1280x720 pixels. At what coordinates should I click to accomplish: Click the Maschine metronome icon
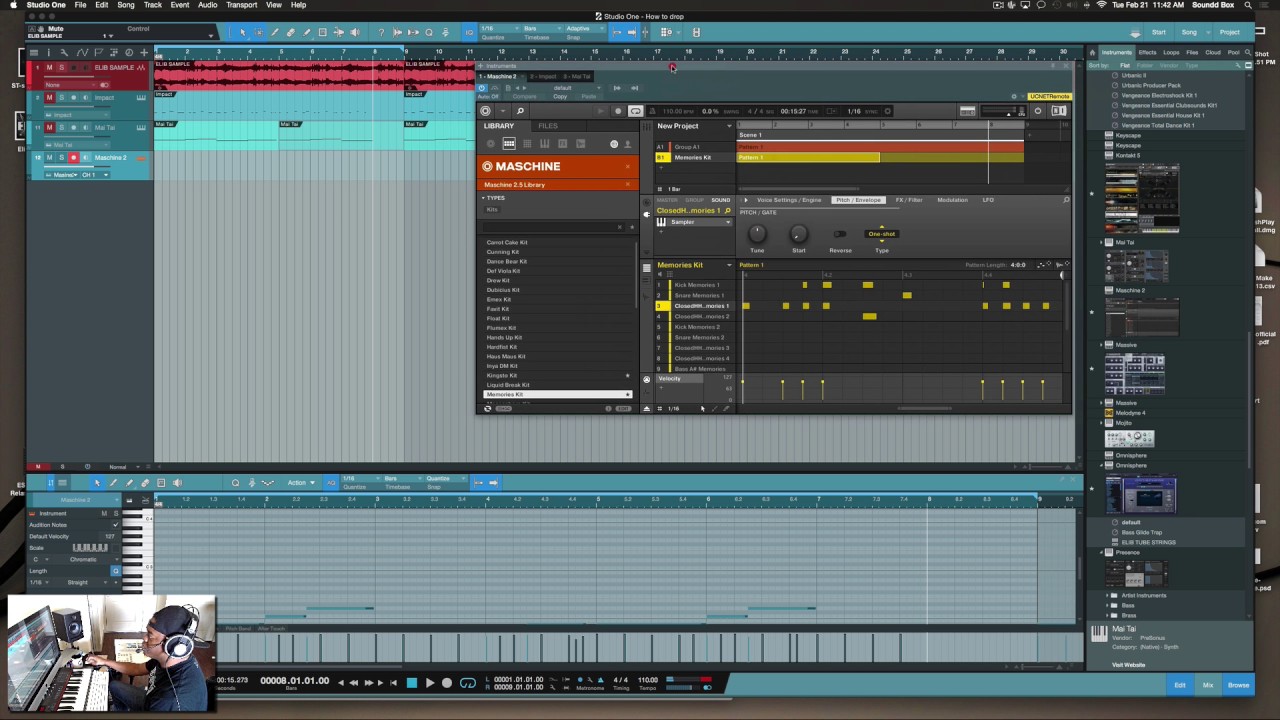[652, 111]
